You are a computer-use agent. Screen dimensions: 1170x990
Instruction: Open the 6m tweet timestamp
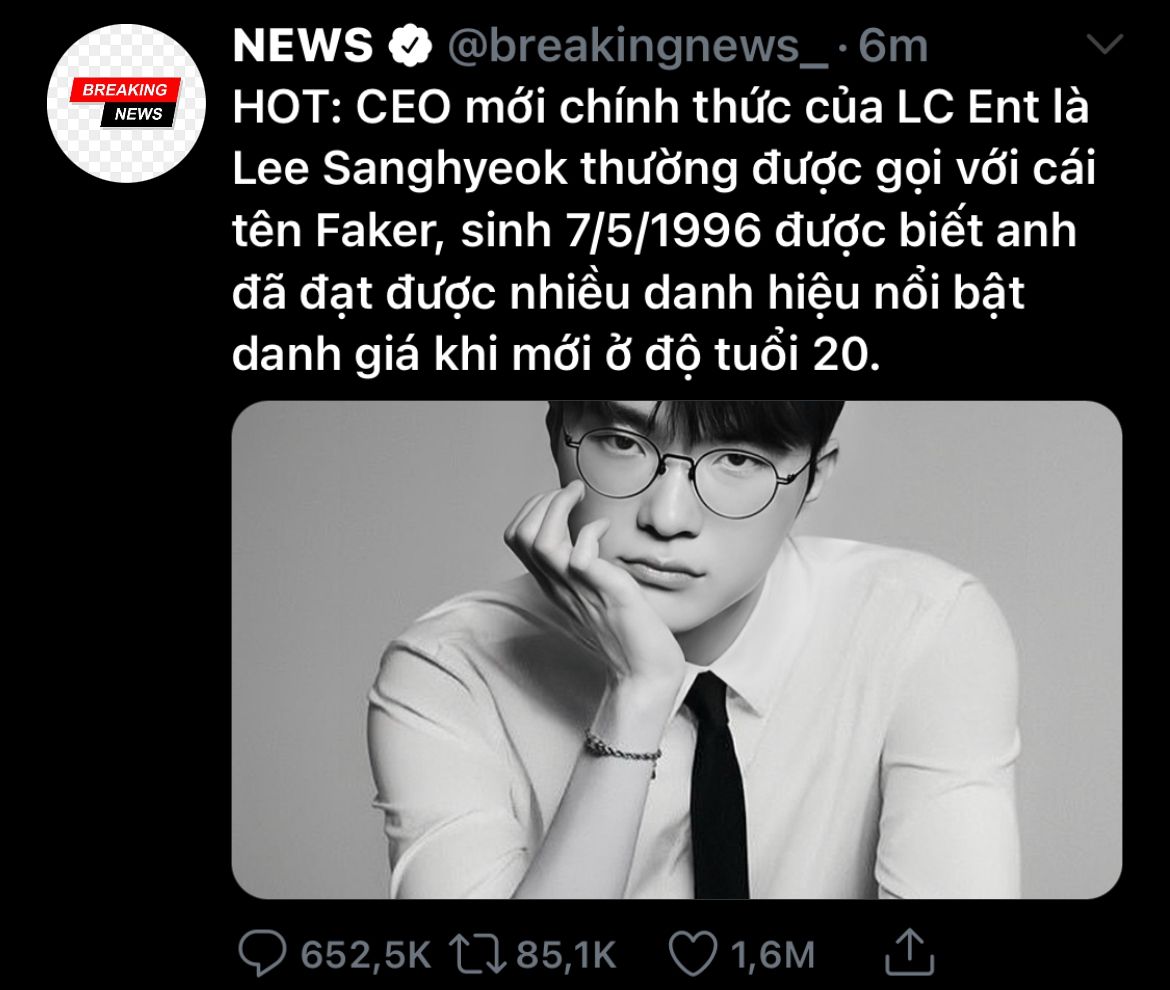(892, 46)
